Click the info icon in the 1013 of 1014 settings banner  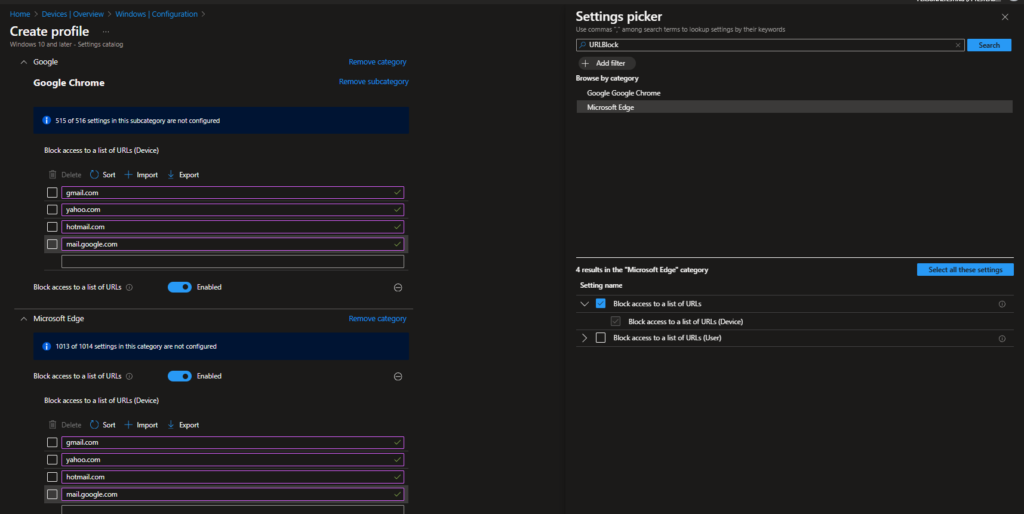[x=46, y=346]
